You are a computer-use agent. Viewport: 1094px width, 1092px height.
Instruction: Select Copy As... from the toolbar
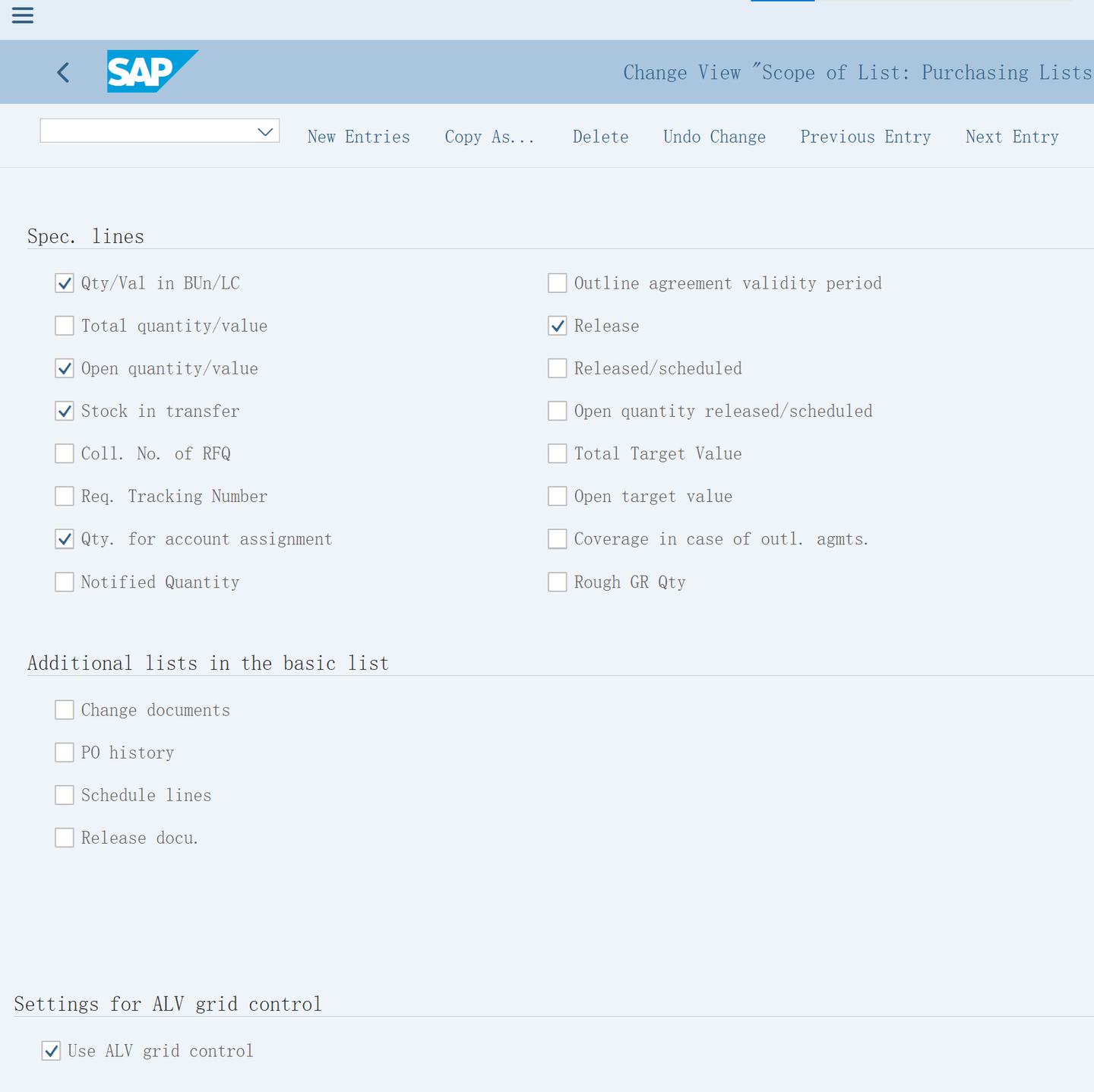489,137
